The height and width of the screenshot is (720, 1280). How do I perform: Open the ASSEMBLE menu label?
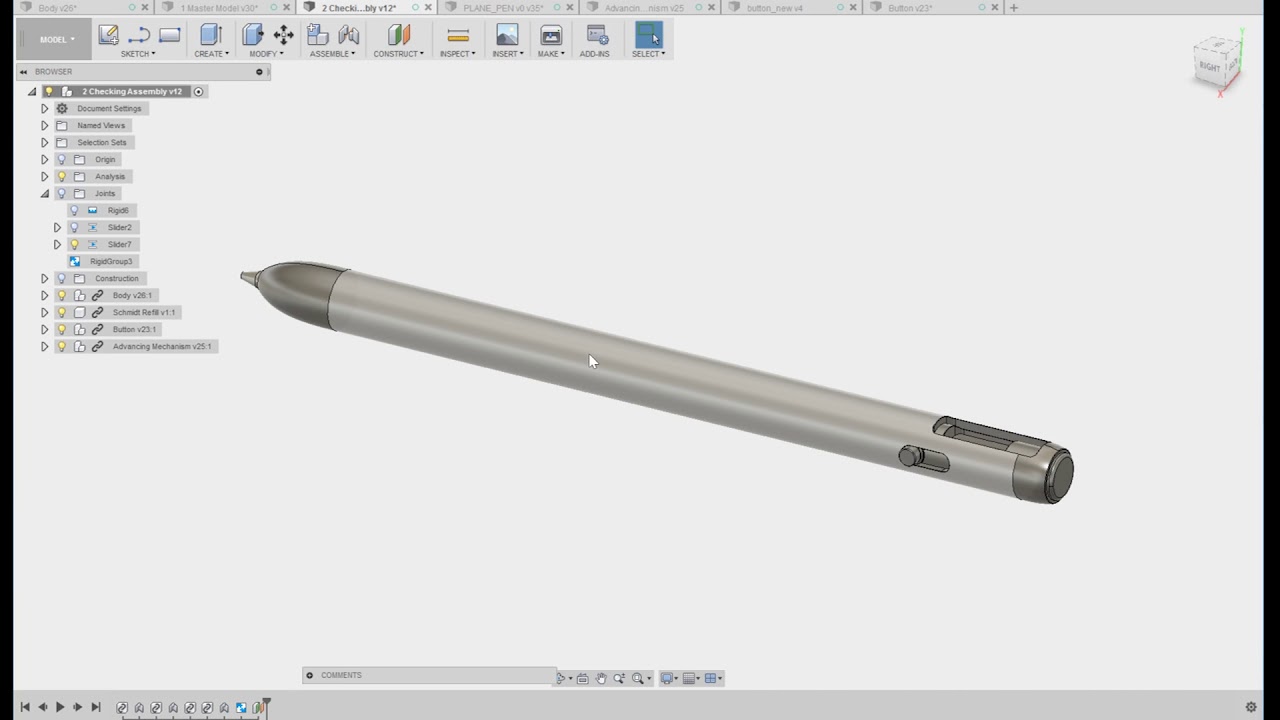click(332, 54)
